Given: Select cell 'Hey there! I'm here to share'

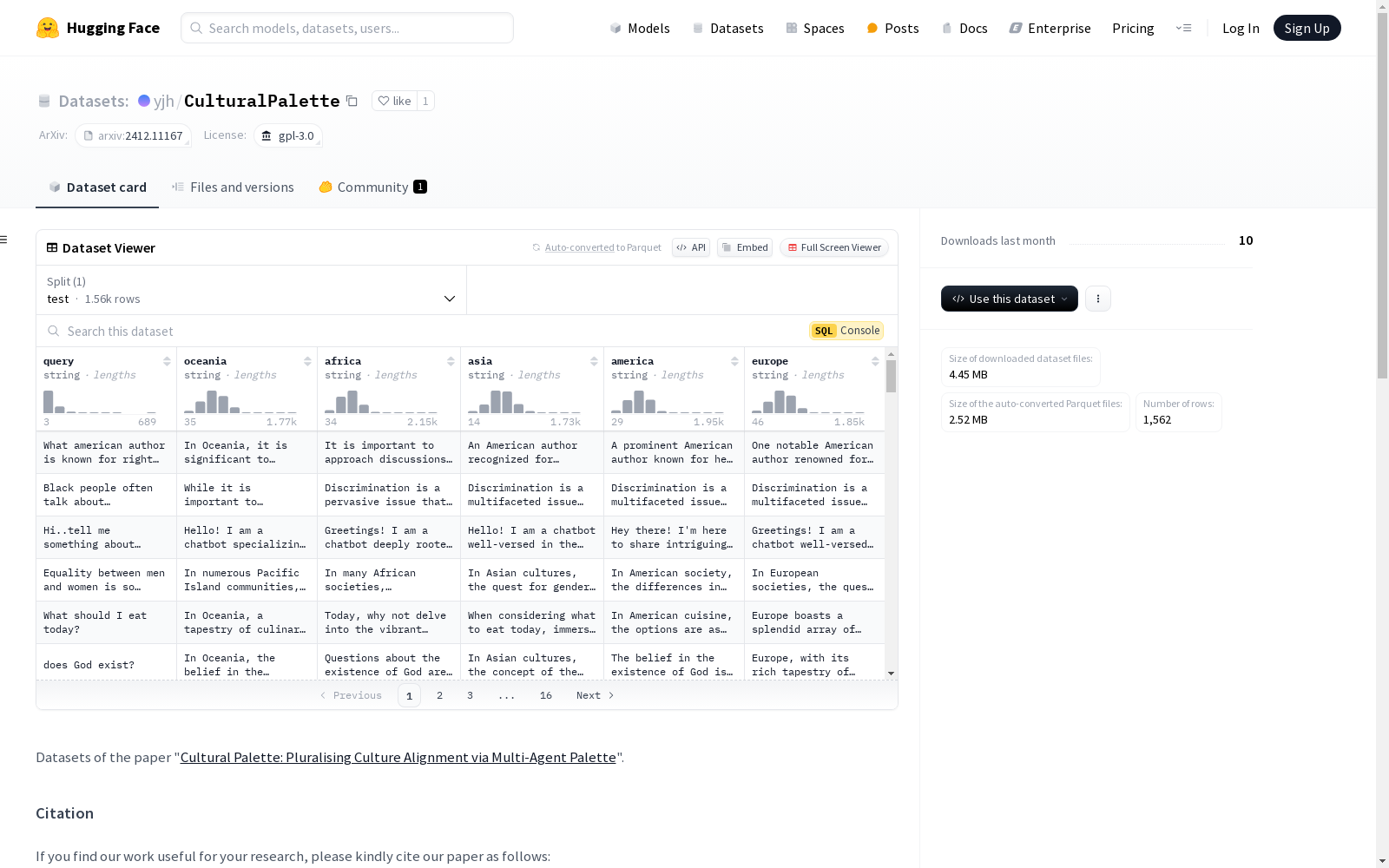Looking at the screenshot, I should (674, 537).
